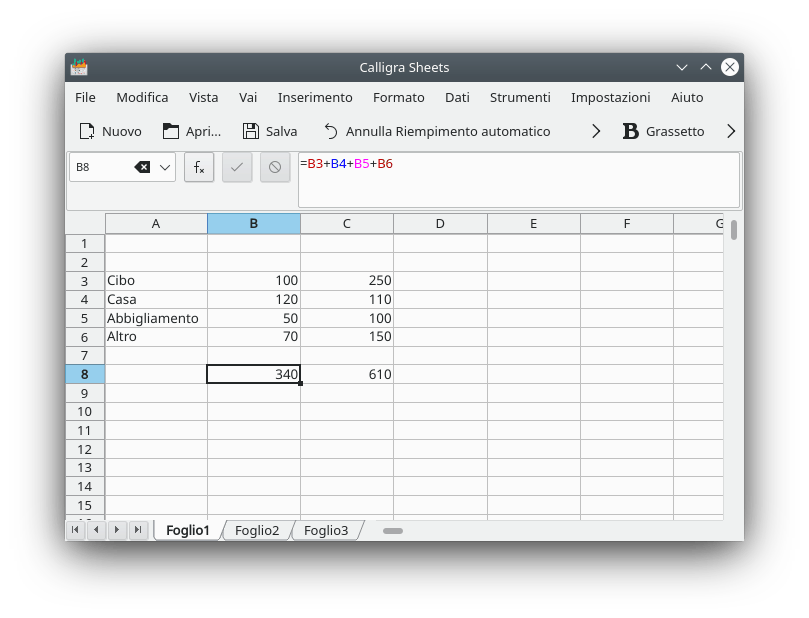The image size is (809, 618).
Task: Click the Nuovo new document icon
Action: click(87, 131)
